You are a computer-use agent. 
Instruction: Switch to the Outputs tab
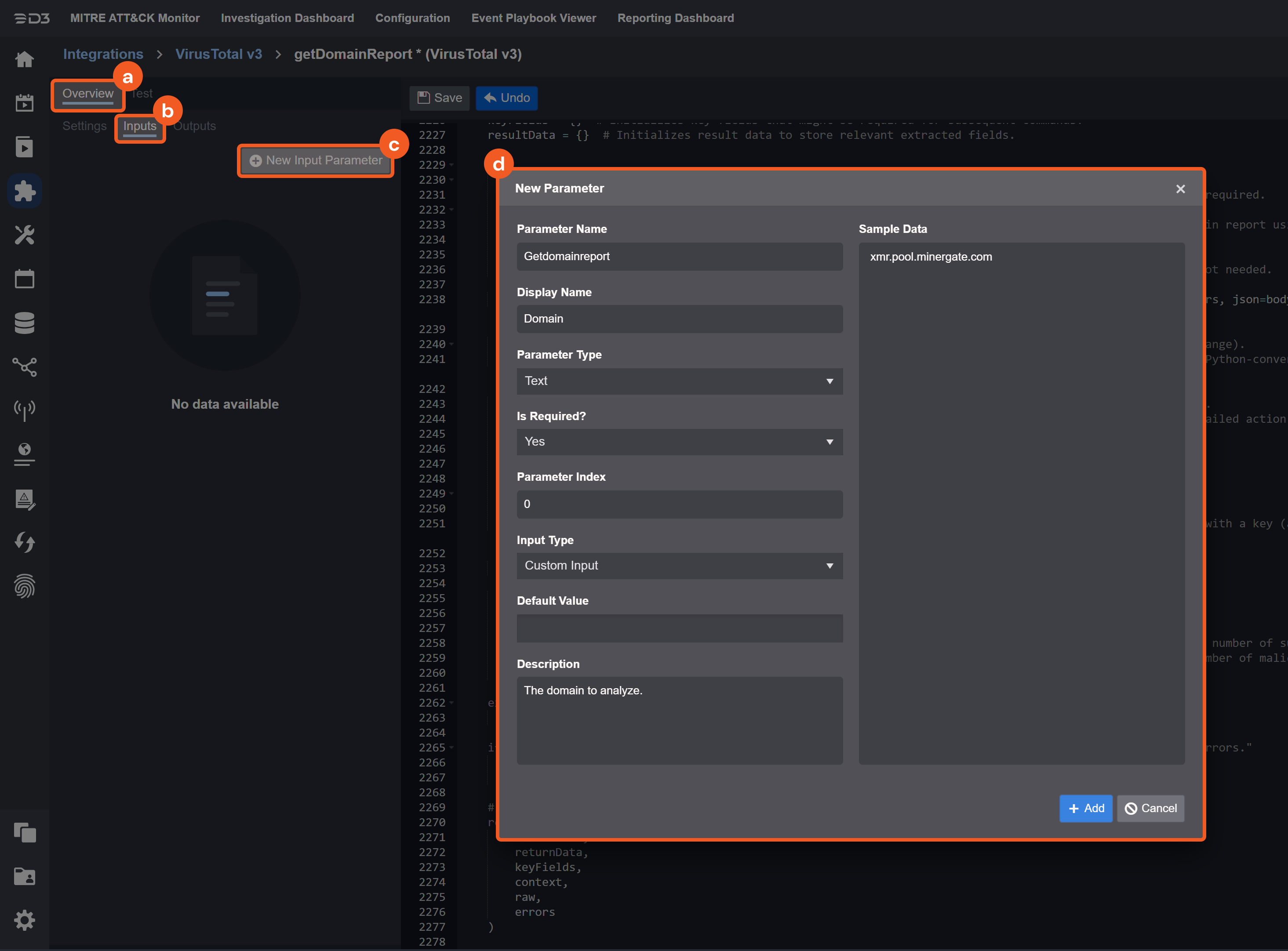click(195, 126)
